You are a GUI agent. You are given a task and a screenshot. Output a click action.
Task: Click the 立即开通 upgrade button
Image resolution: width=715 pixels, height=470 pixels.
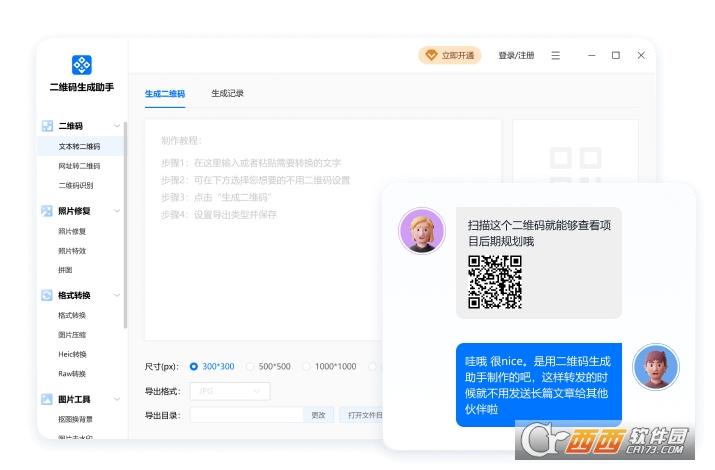[x=450, y=55]
